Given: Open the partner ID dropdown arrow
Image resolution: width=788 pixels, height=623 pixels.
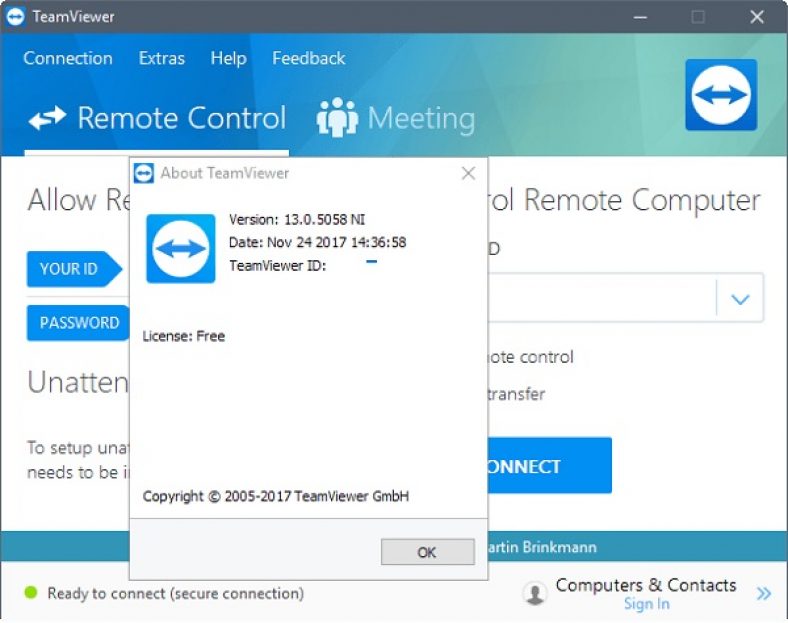Looking at the screenshot, I should [740, 298].
